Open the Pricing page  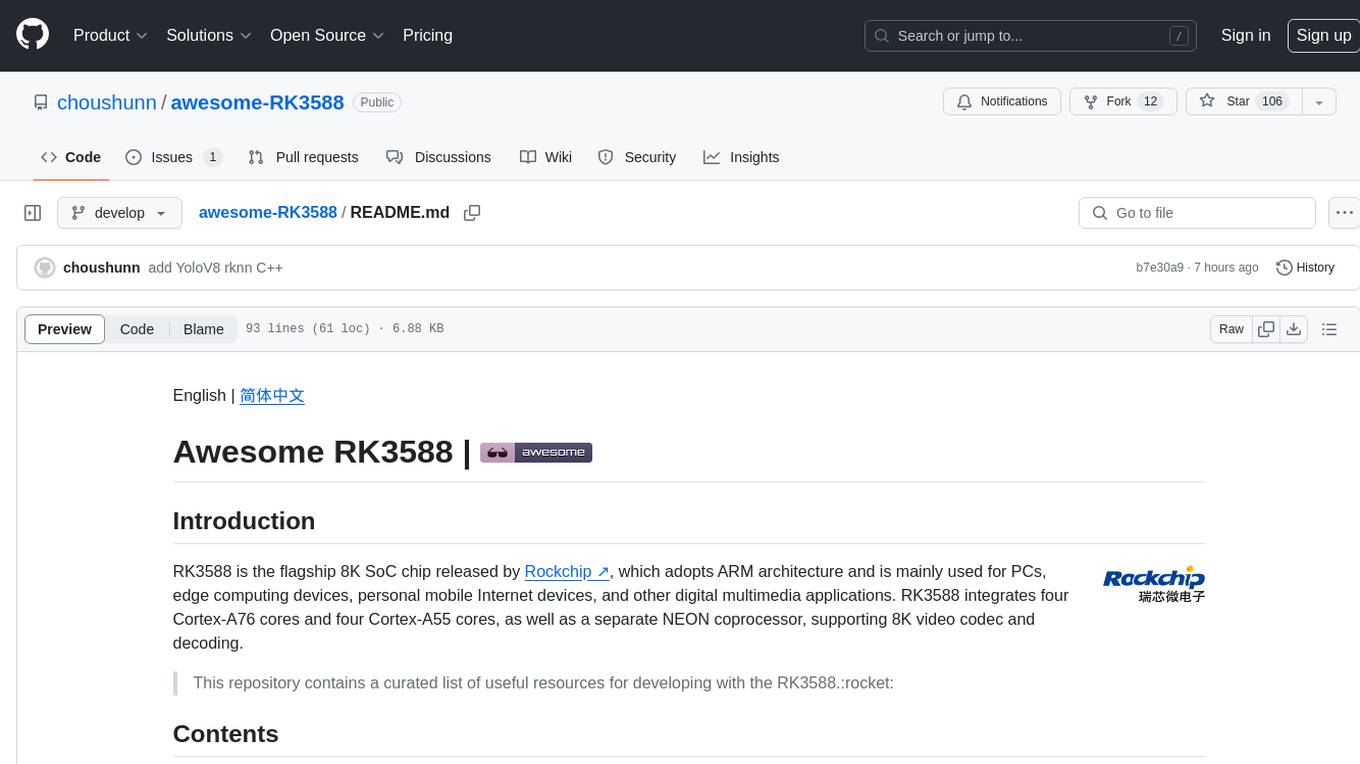(x=427, y=35)
